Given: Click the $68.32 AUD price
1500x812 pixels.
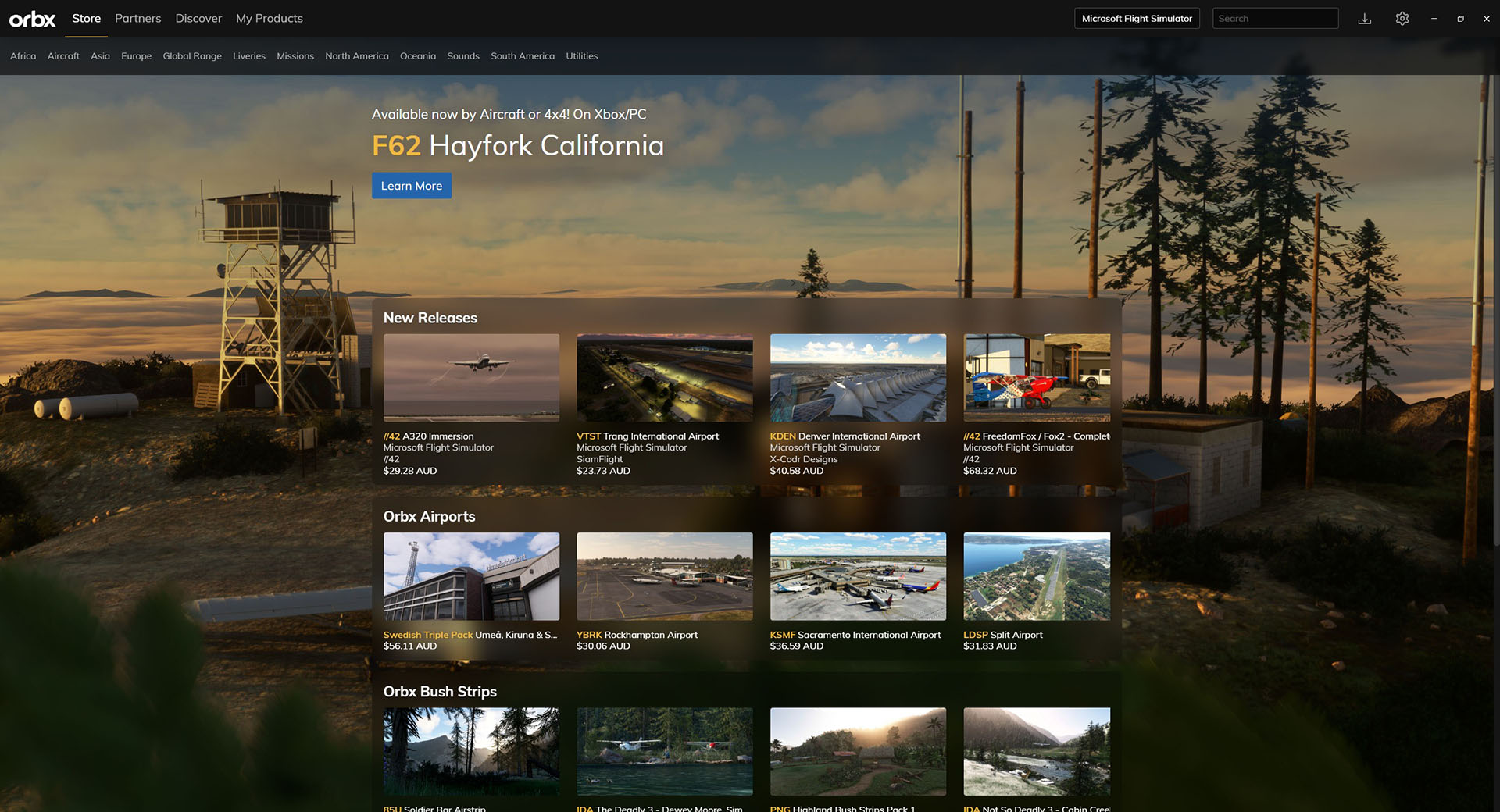Looking at the screenshot, I should pyautogui.click(x=990, y=471).
